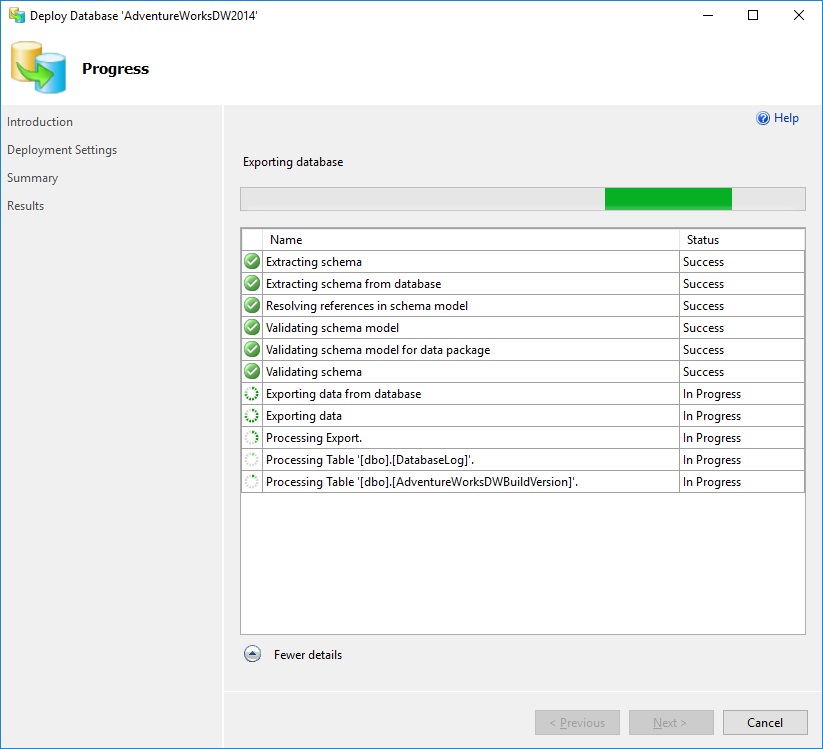This screenshot has width=823, height=749.
Task: Click the success icon beside Validating schema
Action: point(252,371)
